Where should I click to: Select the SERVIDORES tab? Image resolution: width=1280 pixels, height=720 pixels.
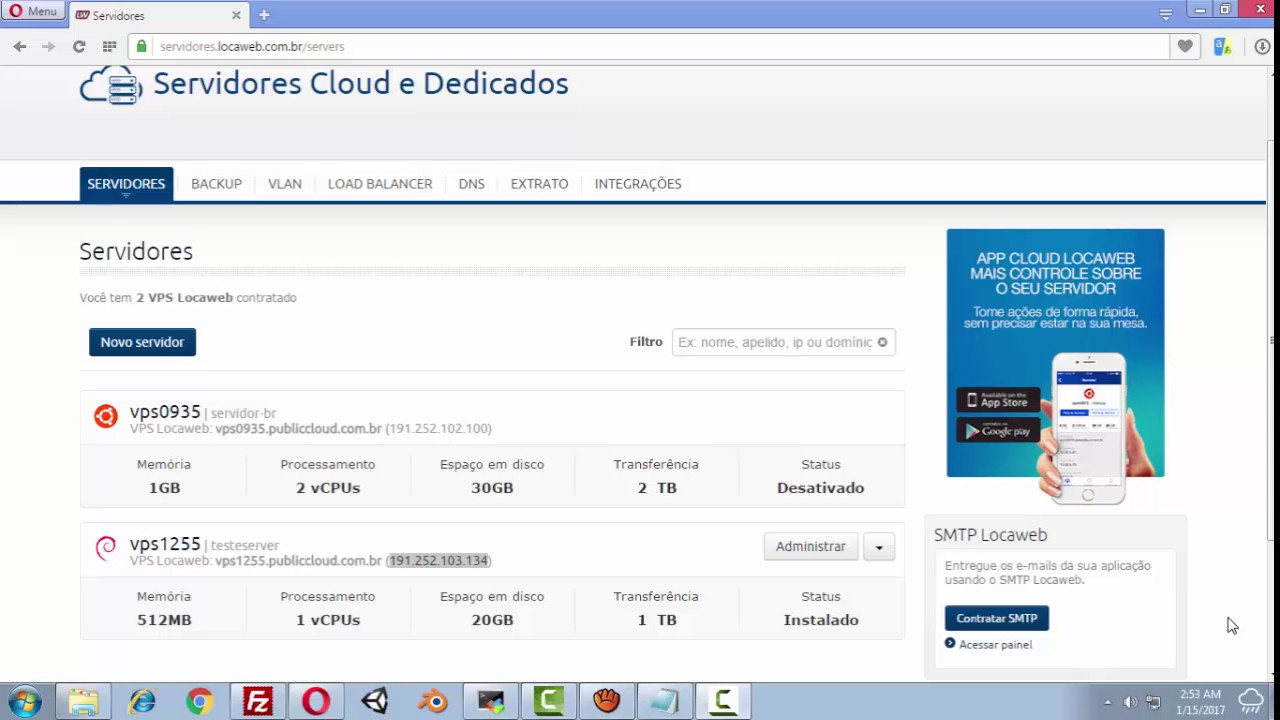[126, 184]
